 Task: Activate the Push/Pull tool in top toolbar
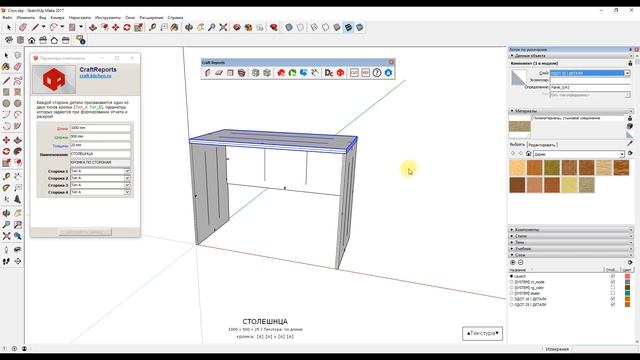coord(93,27)
